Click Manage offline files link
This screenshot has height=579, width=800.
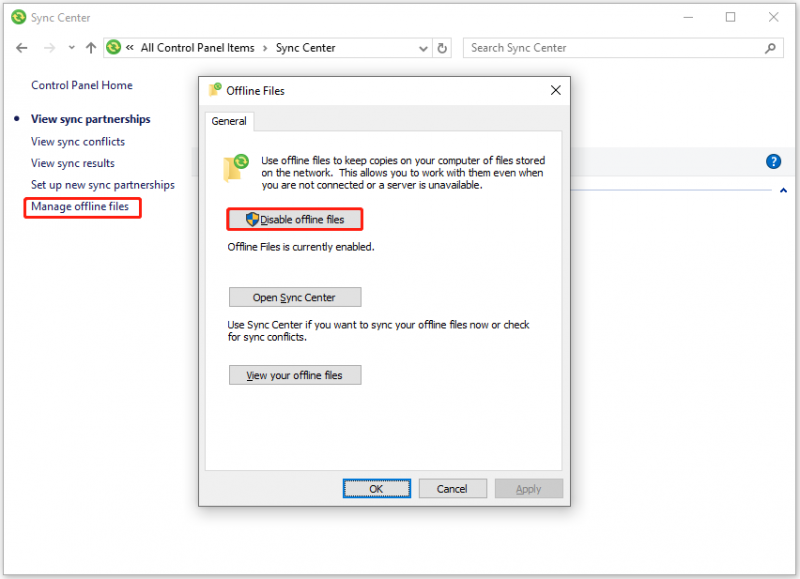click(80, 207)
